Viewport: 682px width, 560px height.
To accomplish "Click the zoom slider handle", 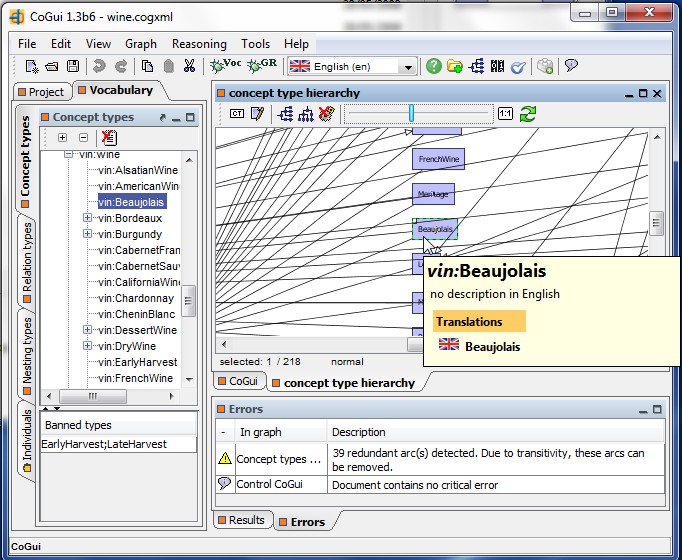I will [411, 113].
